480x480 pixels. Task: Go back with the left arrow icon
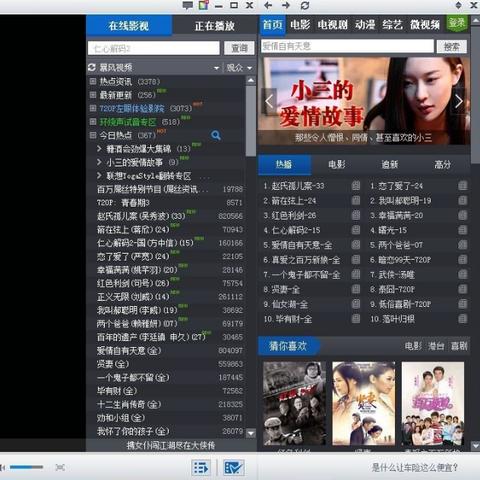268,5
